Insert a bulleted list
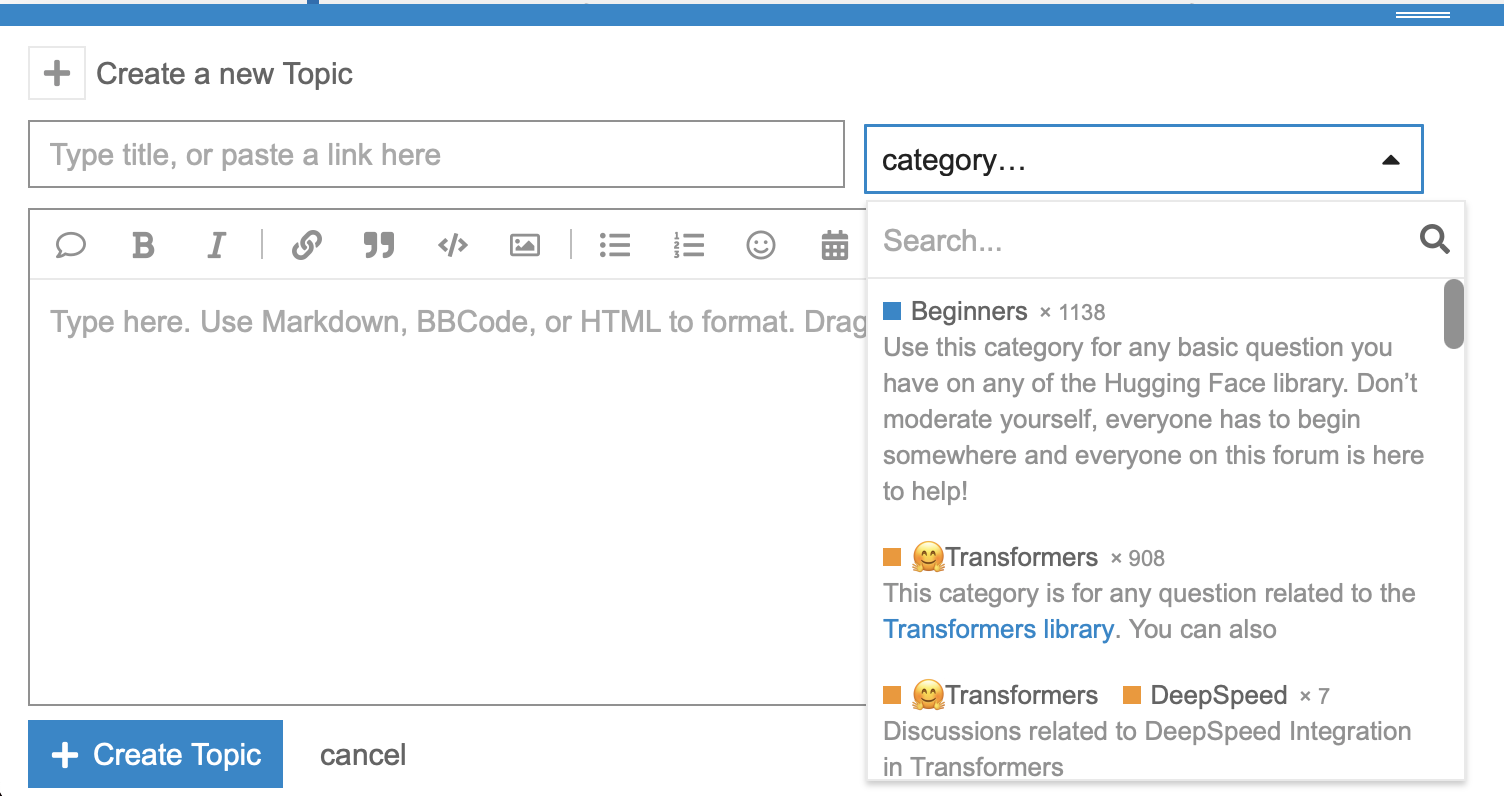Screen dimensions: 1504x796 point(614,245)
